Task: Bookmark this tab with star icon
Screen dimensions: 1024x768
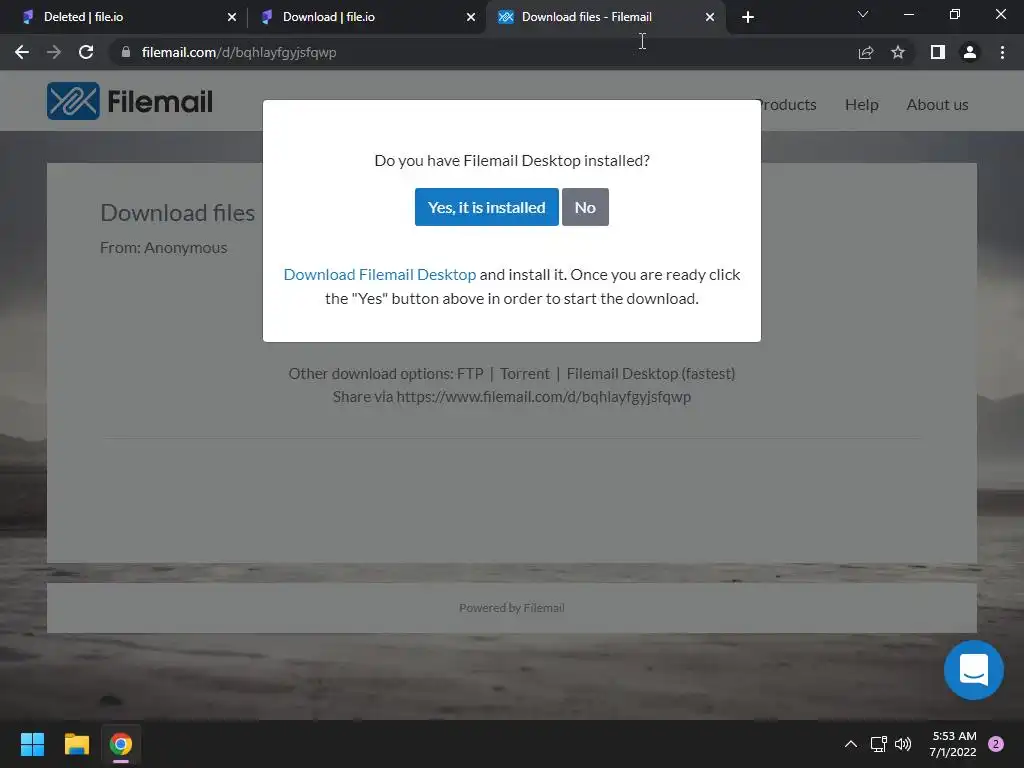Action: (x=898, y=52)
